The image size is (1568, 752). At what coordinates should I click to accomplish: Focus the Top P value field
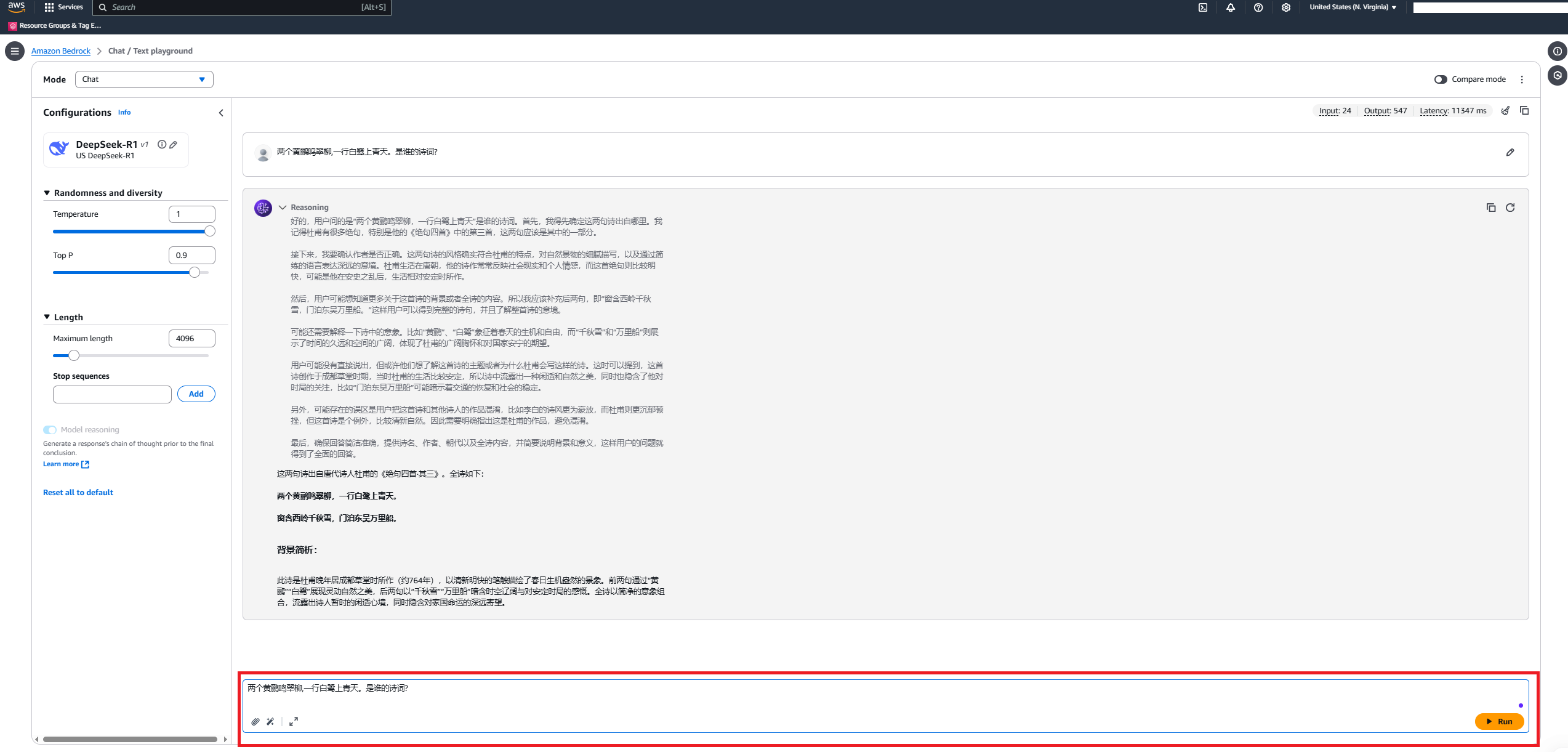click(x=192, y=256)
